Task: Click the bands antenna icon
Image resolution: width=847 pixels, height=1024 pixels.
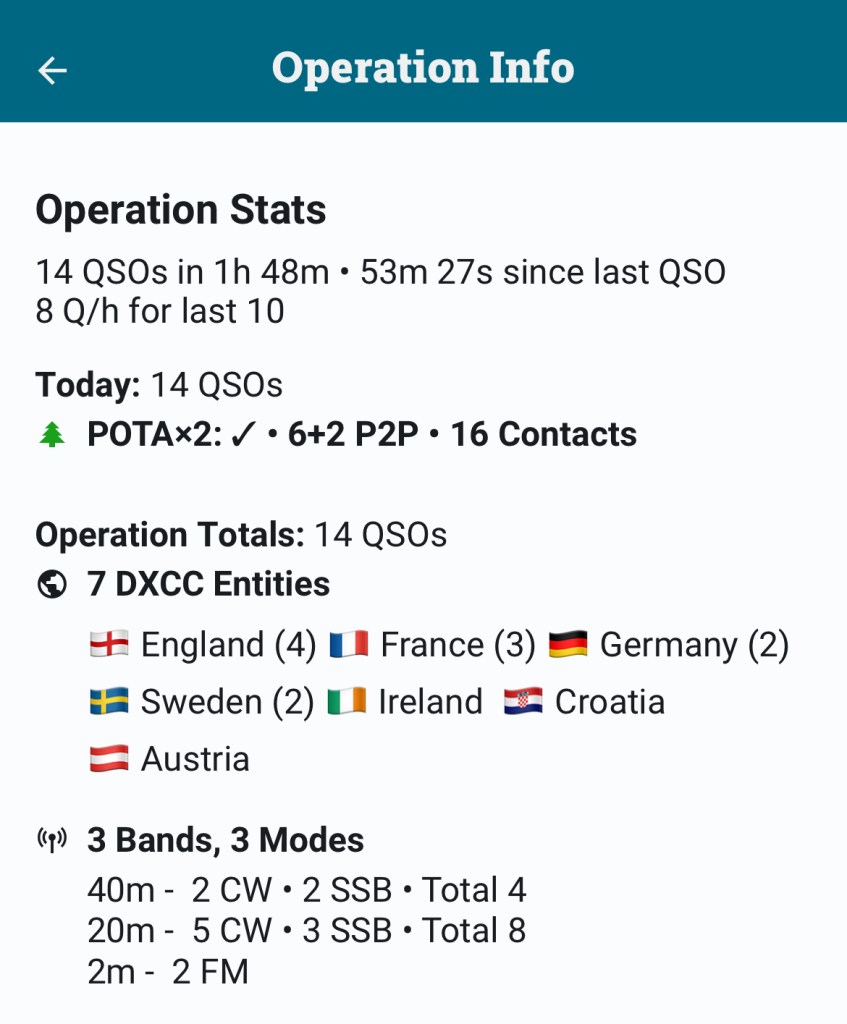Action: pyautogui.click(x=52, y=840)
